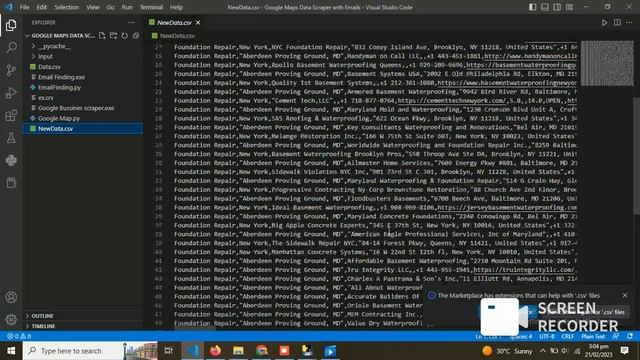This screenshot has height=360, width=640.
Task: Click the Run file play button
Action: [604, 22]
